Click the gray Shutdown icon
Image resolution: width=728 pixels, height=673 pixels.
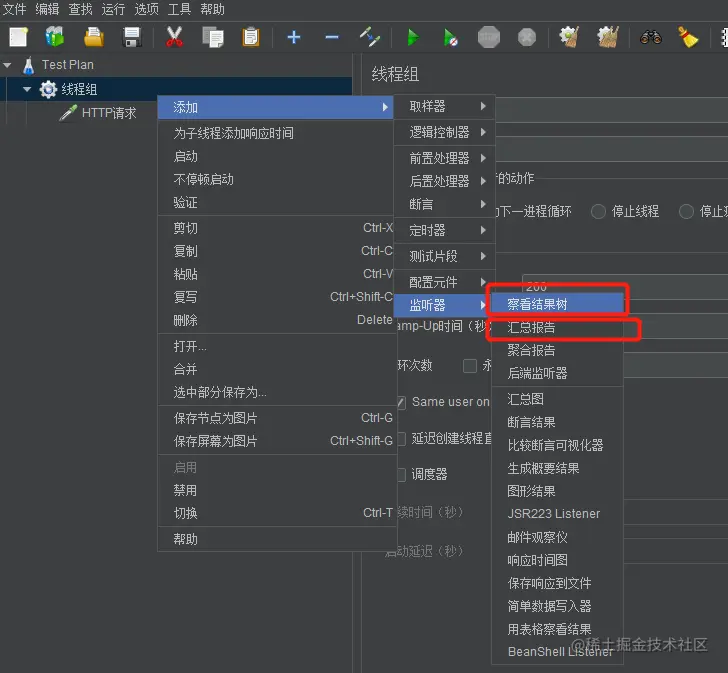[x=526, y=37]
